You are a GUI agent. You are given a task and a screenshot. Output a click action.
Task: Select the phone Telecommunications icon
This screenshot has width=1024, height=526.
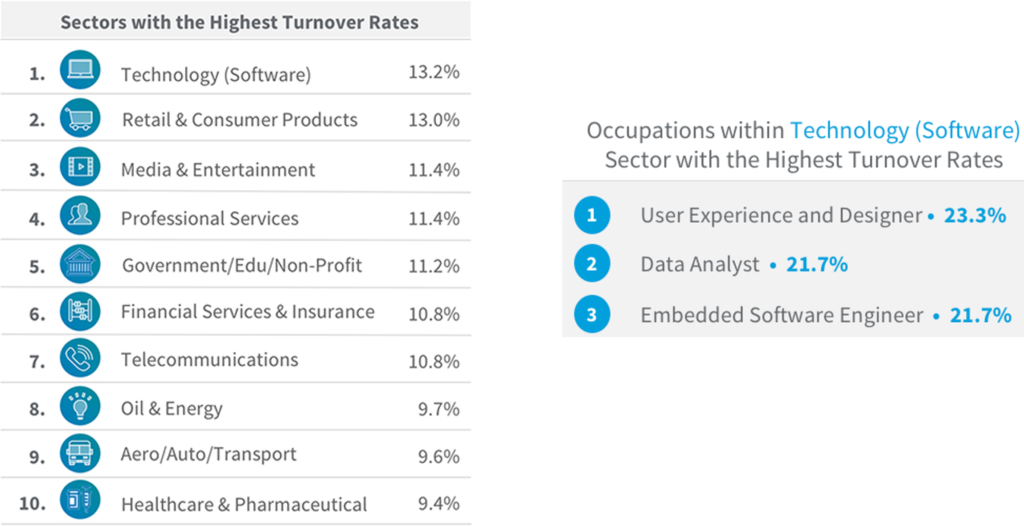(79, 360)
